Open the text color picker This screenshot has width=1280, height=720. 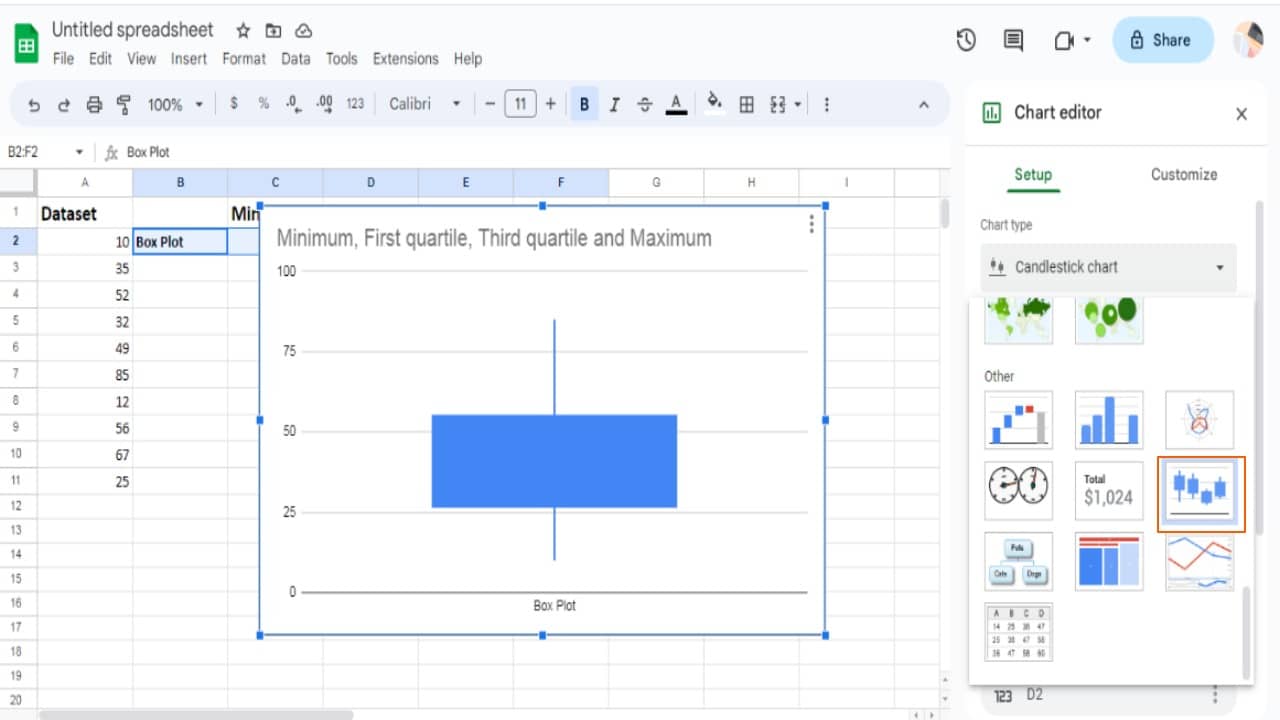pyautogui.click(x=675, y=103)
